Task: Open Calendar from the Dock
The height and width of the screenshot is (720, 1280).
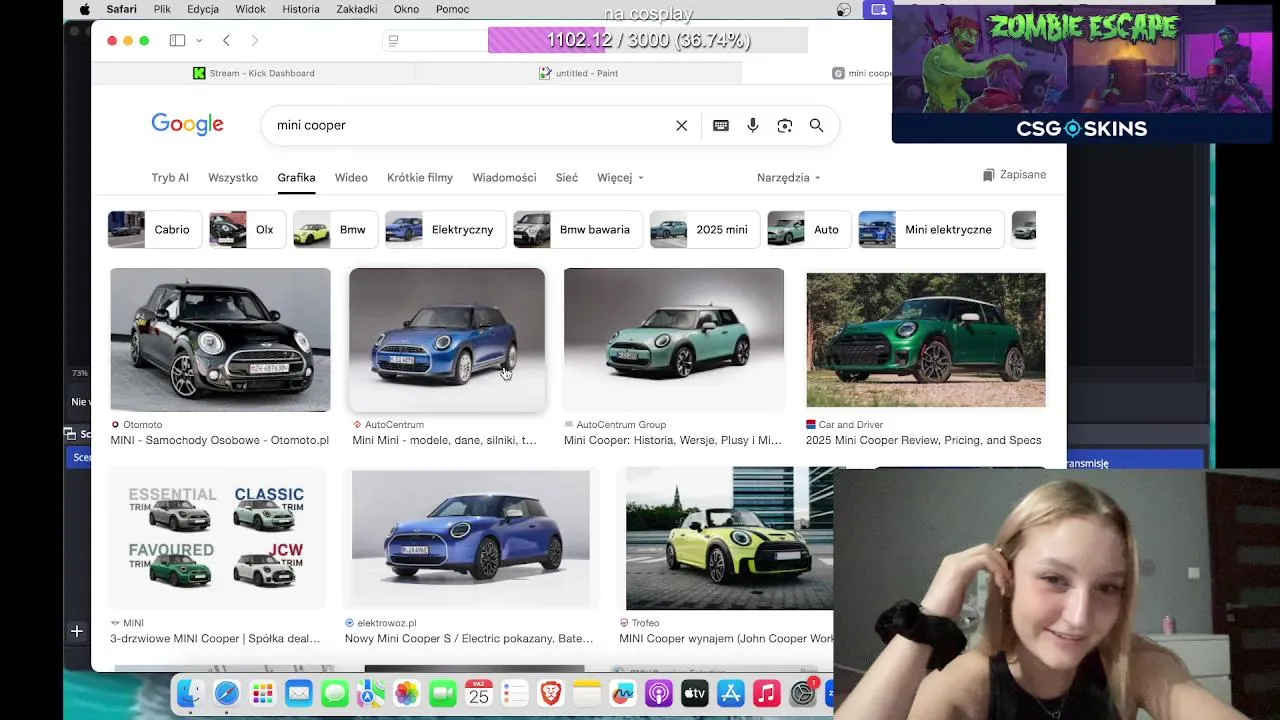Action: [479, 693]
